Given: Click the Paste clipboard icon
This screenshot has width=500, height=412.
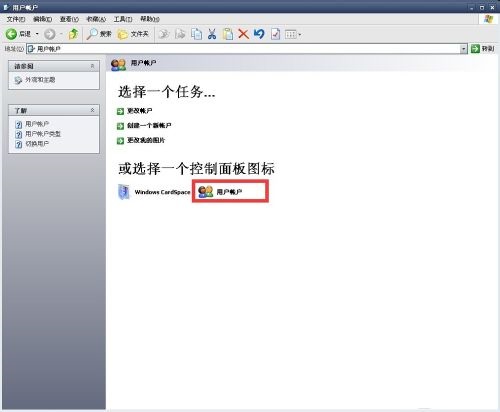Looking at the screenshot, I should pyautogui.click(x=228, y=34).
